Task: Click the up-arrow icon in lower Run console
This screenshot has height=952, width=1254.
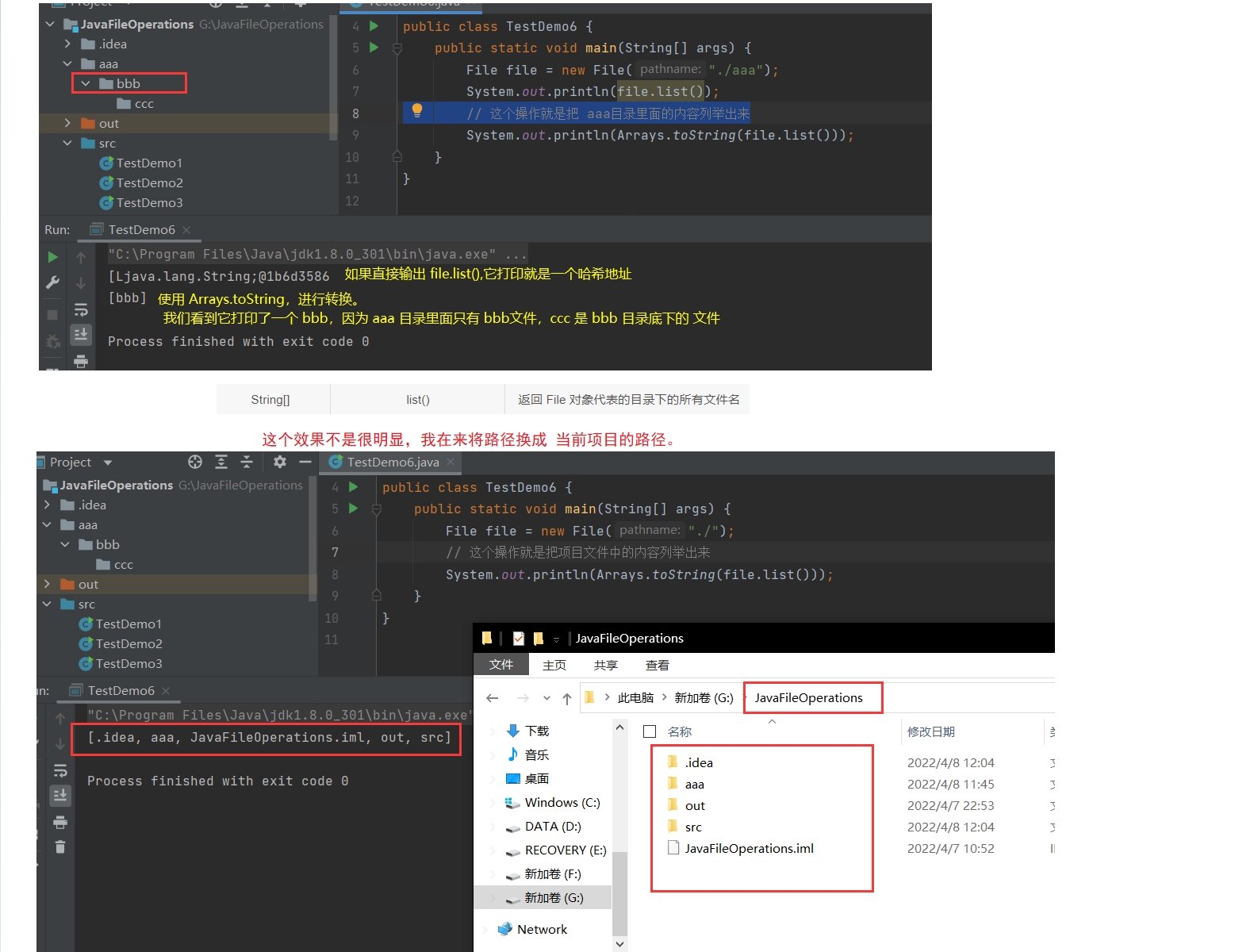Action: pos(60,718)
